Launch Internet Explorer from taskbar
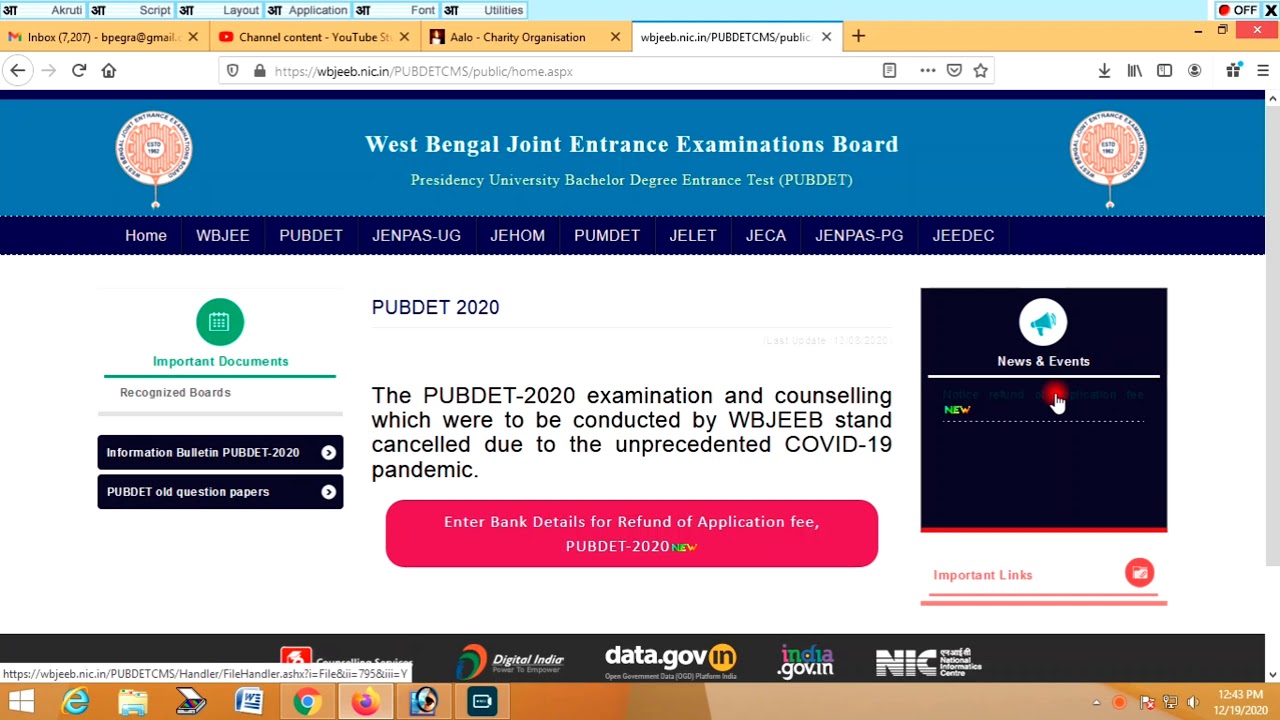1280x720 pixels. click(x=75, y=702)
